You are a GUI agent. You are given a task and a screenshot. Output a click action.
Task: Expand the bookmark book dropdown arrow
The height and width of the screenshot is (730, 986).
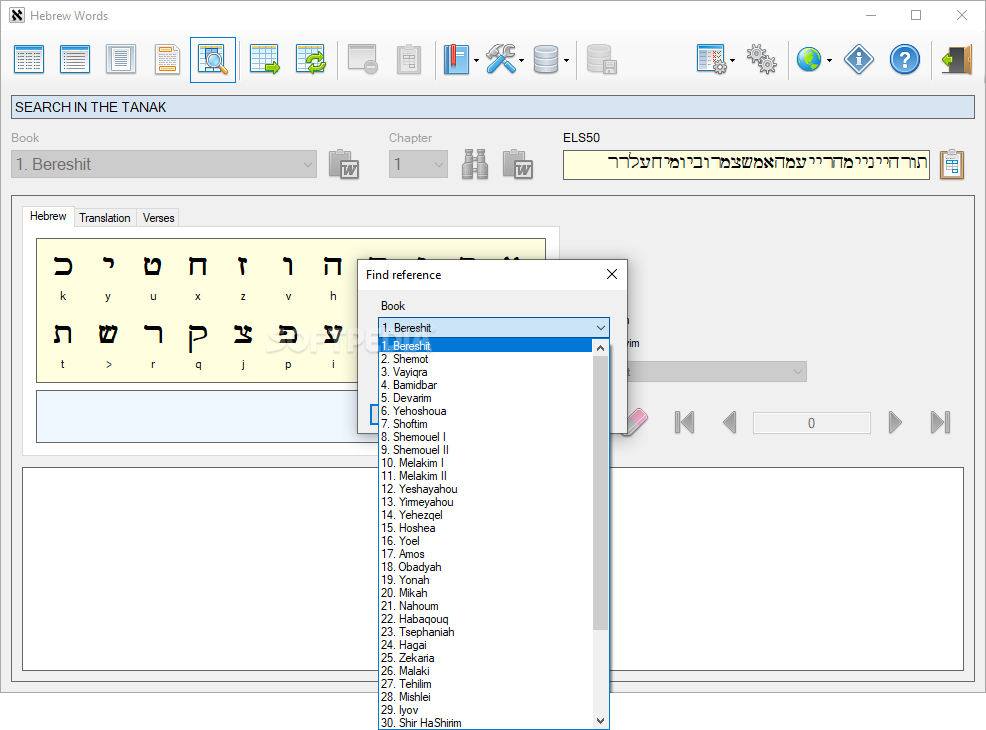click(476, 60)
